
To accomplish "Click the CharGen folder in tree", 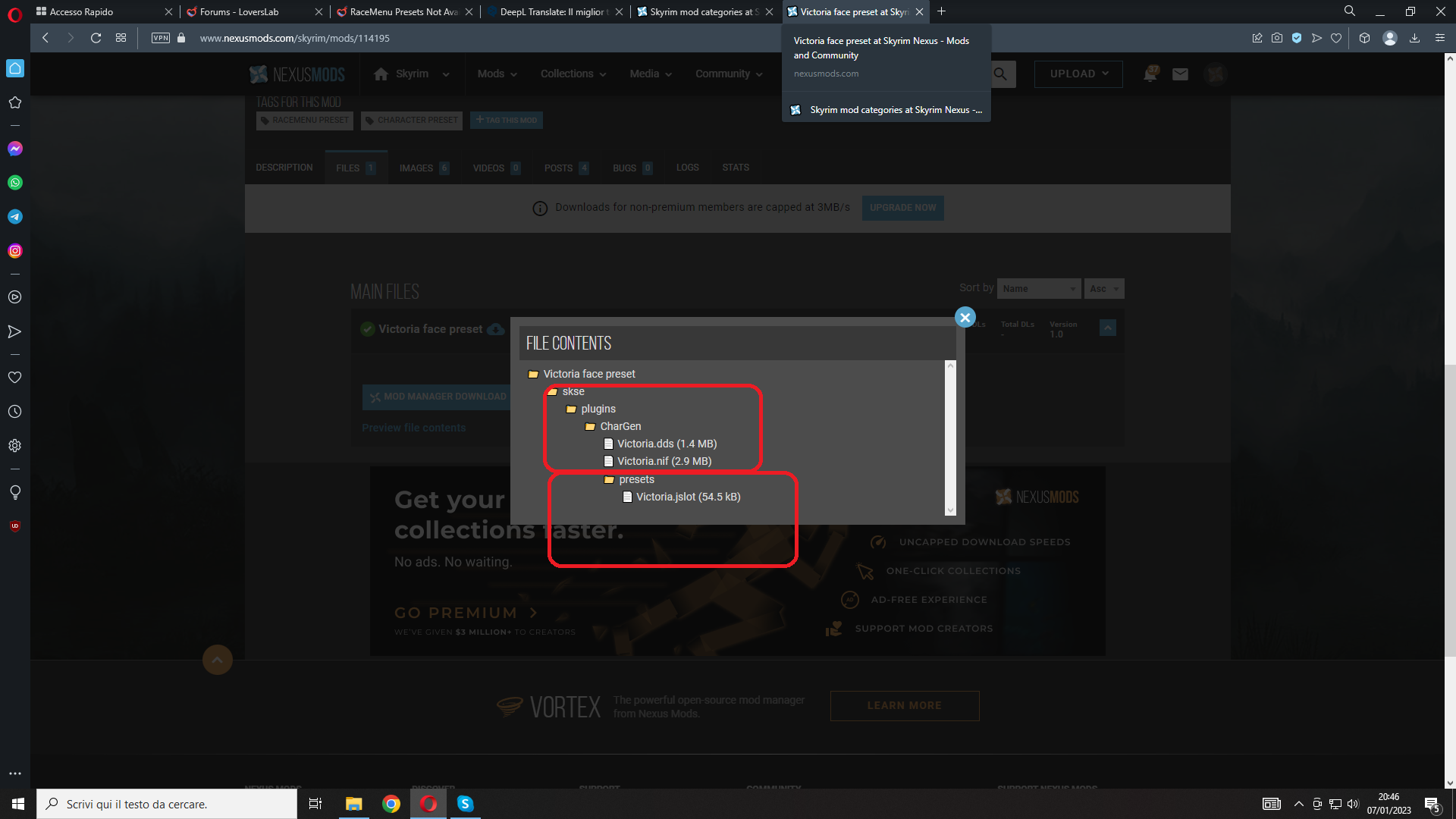I will coord(613,426).
